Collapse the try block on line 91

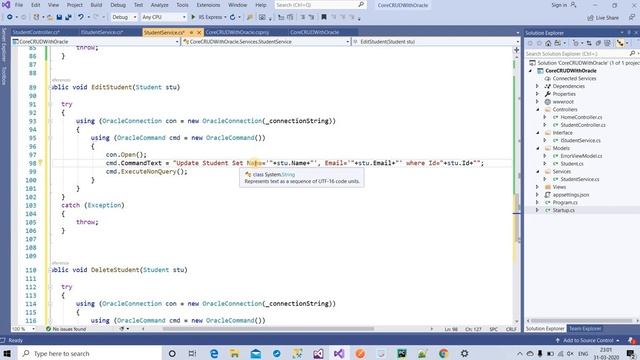(x=50, y=104)
